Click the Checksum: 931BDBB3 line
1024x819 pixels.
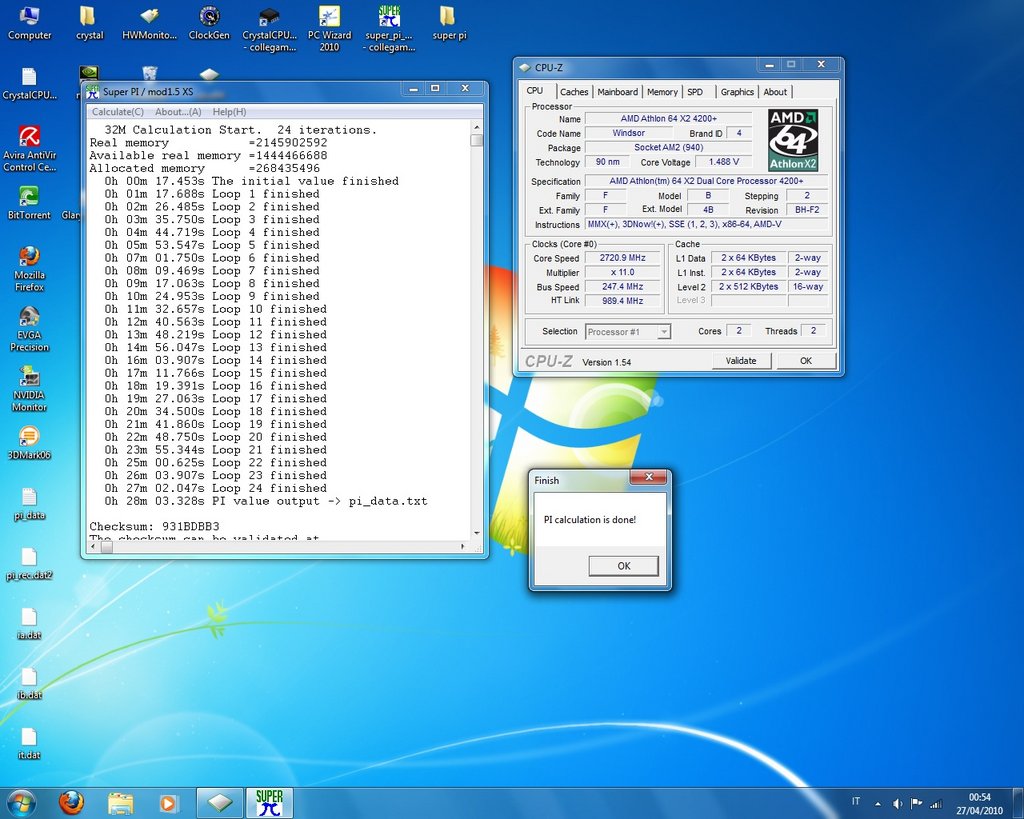pos(154,526)
